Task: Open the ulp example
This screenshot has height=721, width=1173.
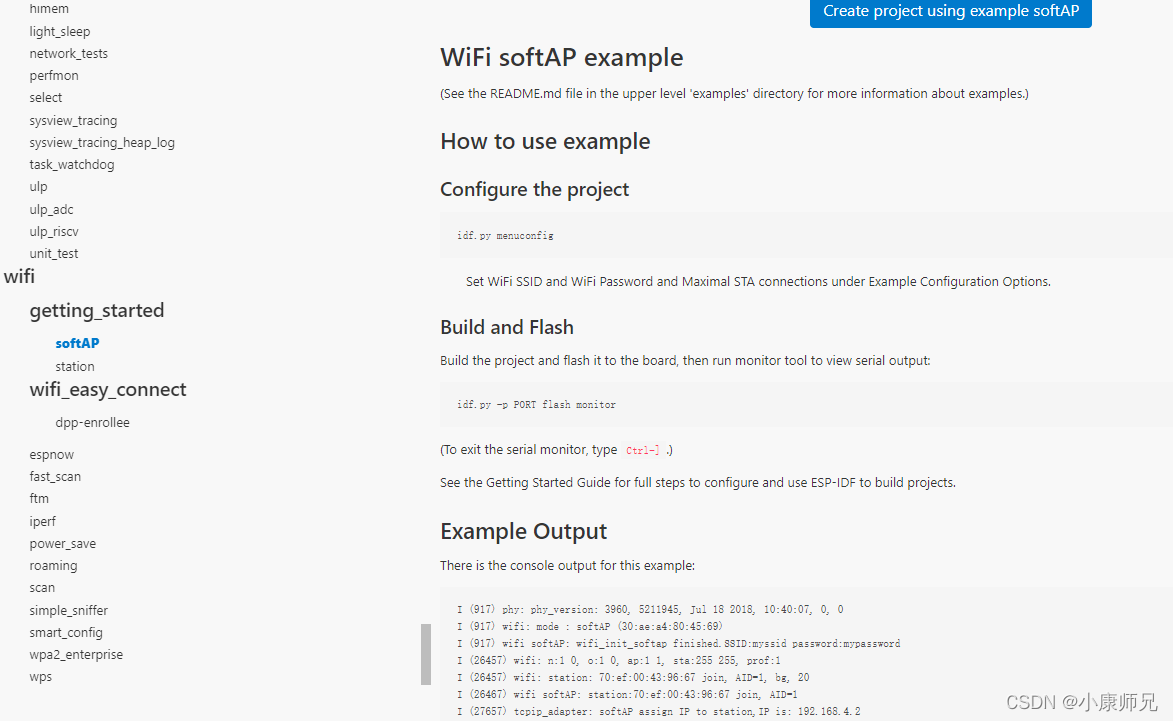Action: click(38, 187)
